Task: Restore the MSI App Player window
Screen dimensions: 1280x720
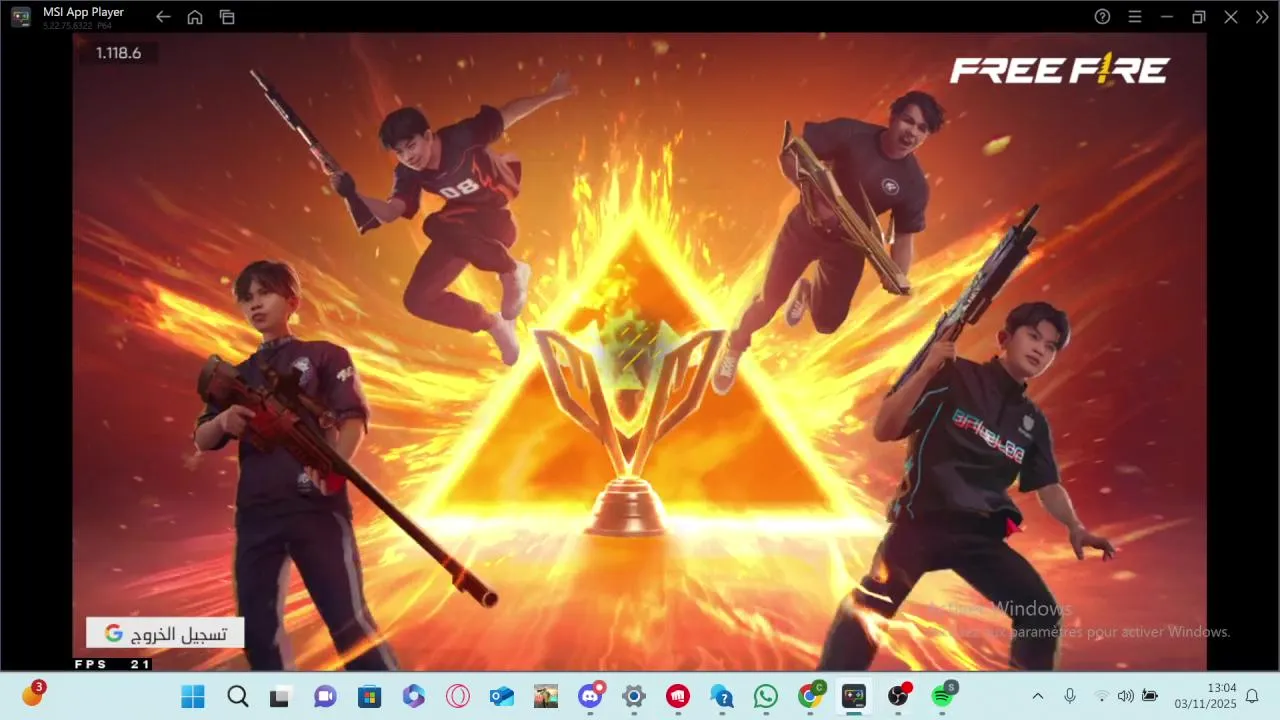Action: coord(1199,17)
